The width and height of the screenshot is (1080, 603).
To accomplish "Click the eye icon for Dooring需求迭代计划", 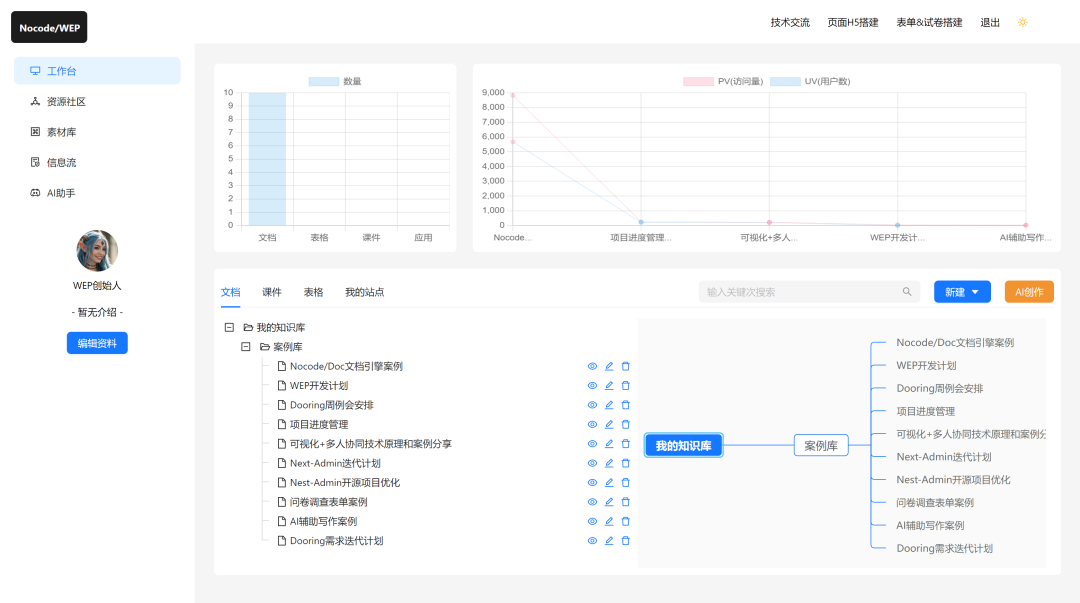I will coord(592,541).
